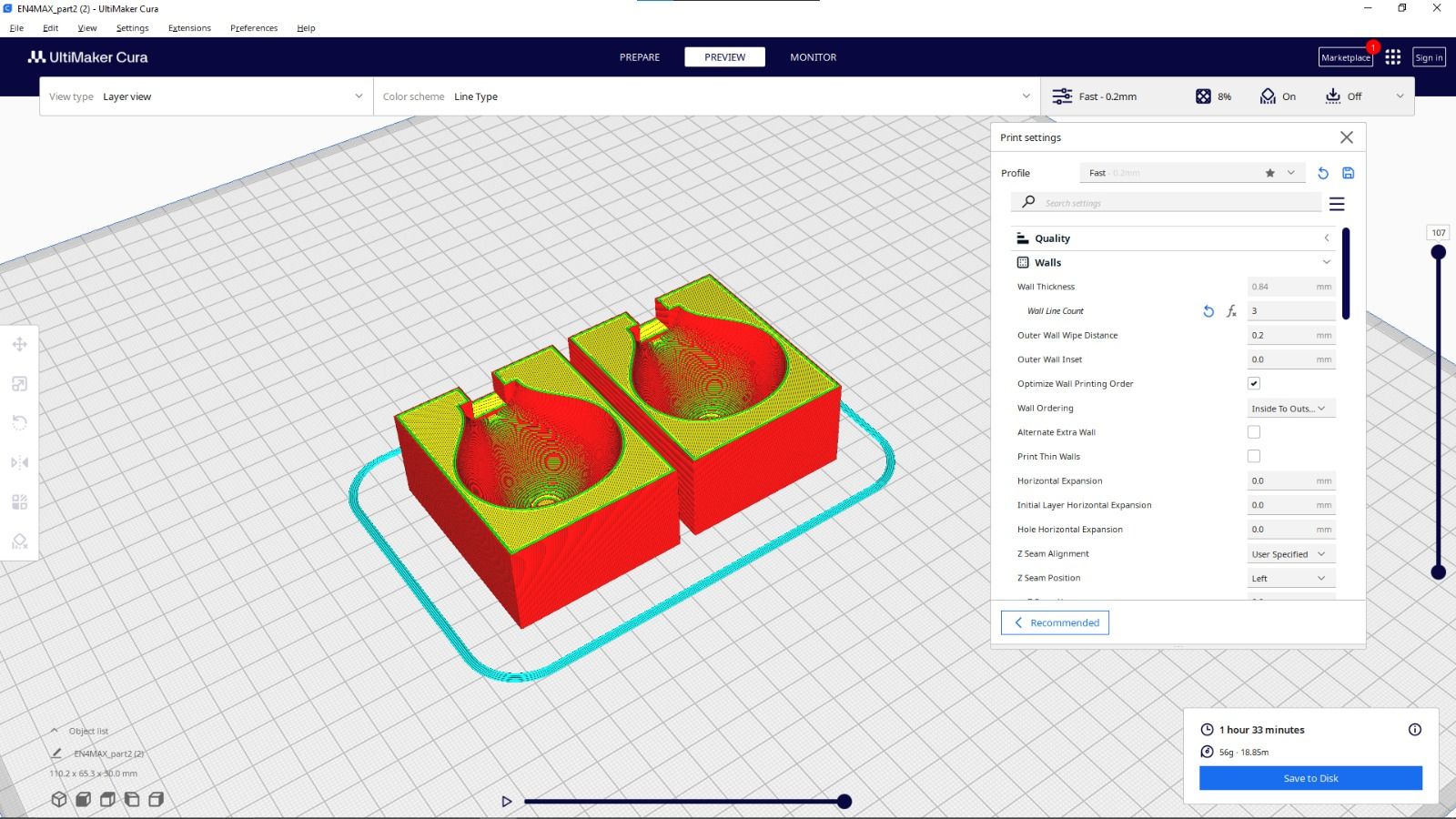Click the layer path slider handle

click(844, 802)
